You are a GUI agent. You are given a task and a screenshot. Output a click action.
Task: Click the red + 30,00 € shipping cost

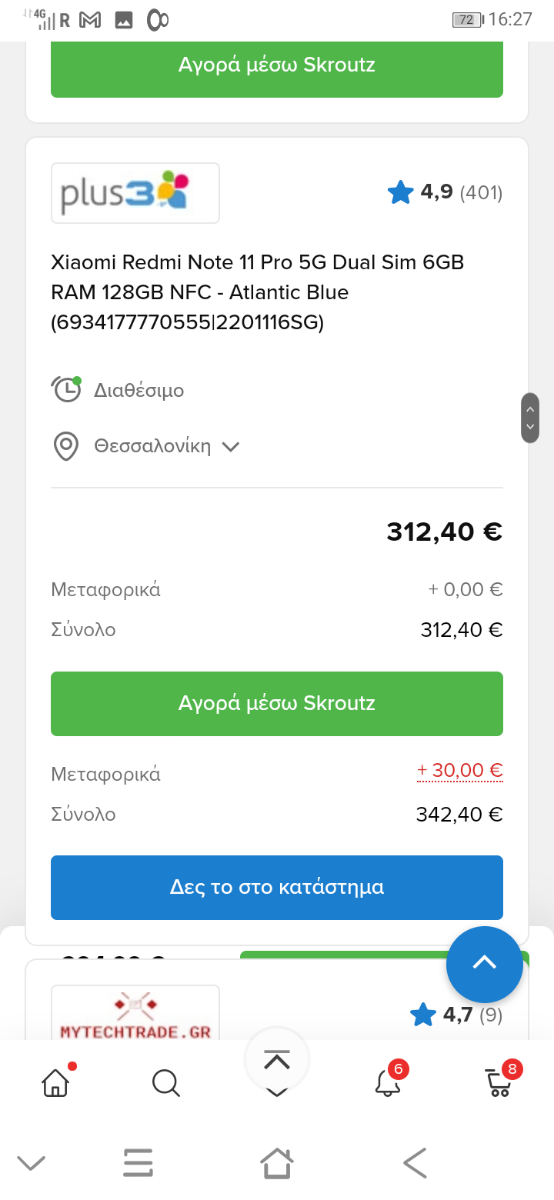tap(460, 771)
